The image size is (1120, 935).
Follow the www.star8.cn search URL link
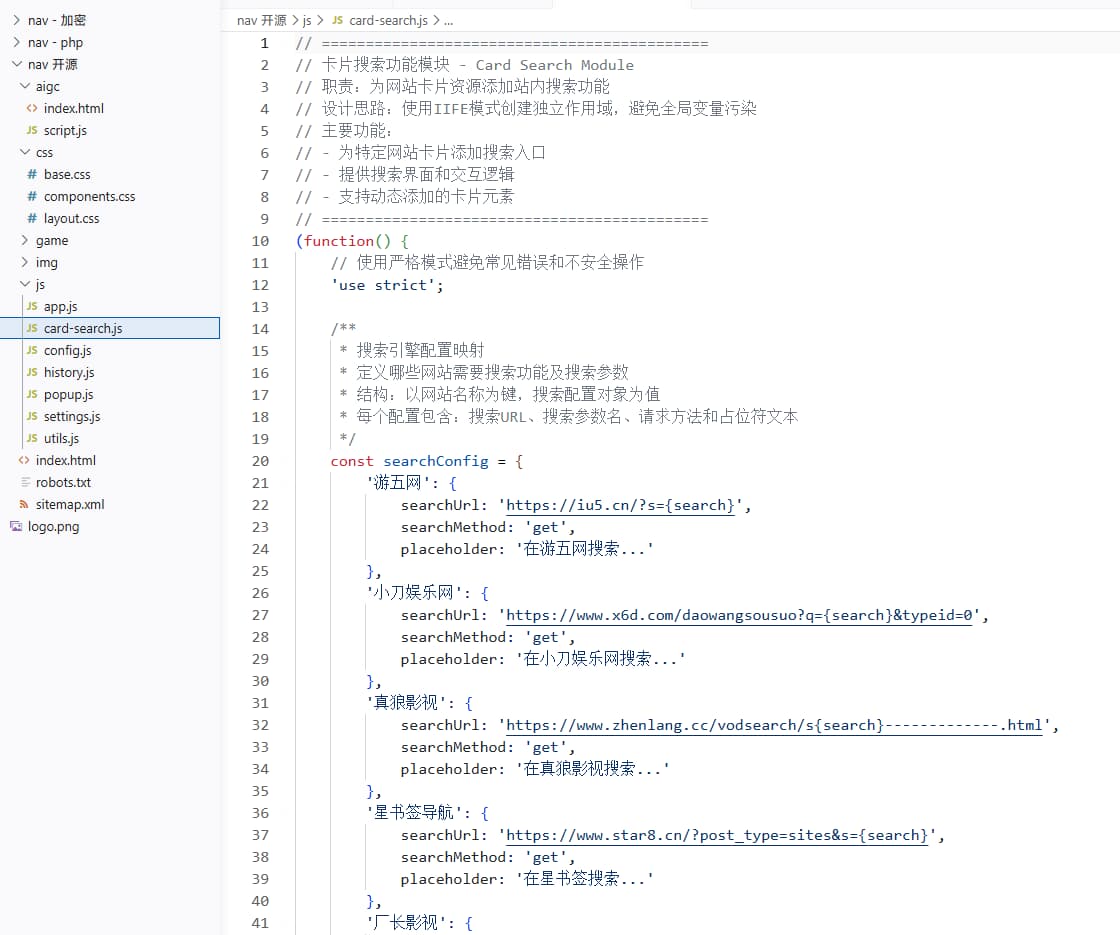click(717, 835)
